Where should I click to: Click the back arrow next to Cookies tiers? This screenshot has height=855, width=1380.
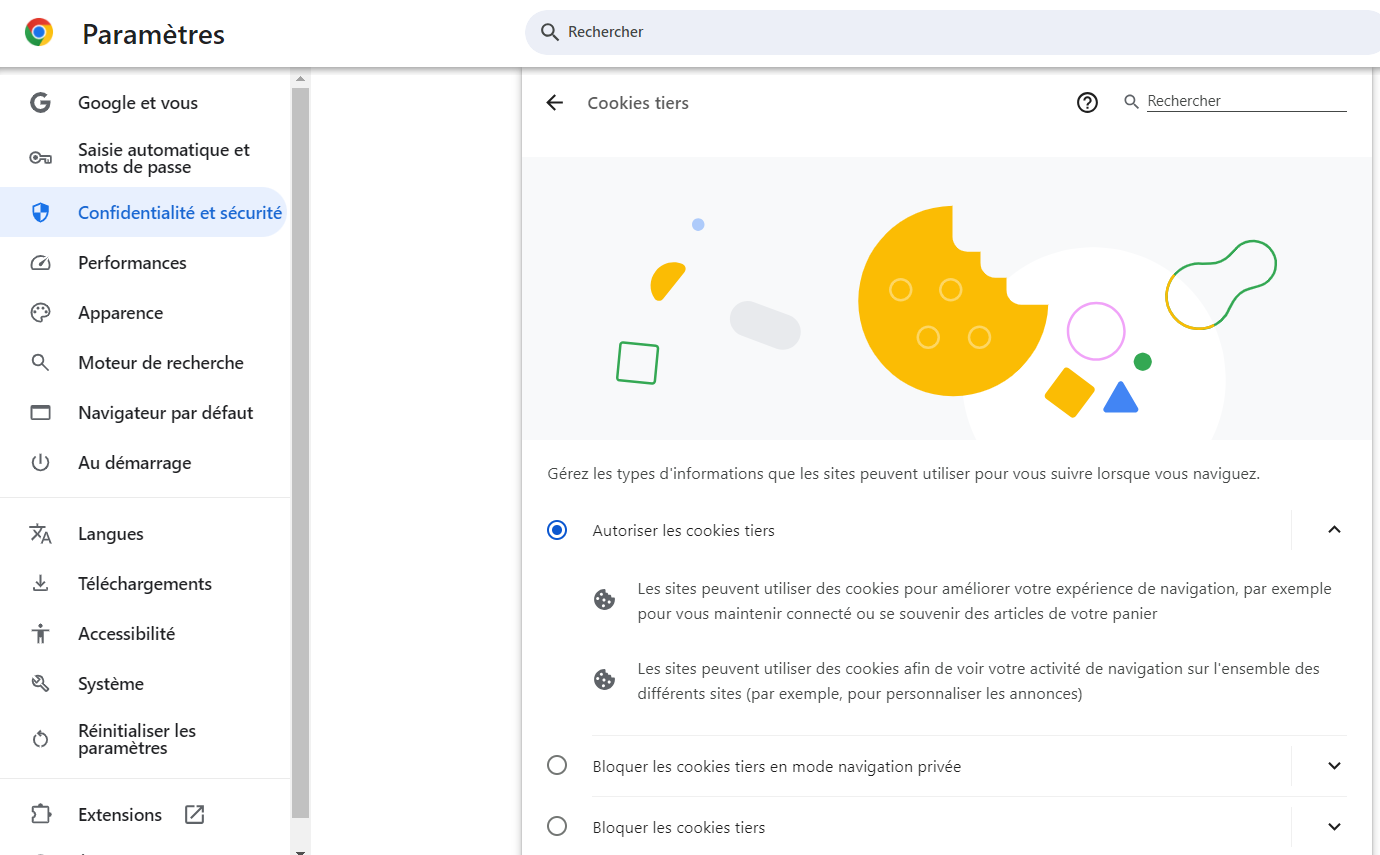pyautogui.click(x=554, y=102)
